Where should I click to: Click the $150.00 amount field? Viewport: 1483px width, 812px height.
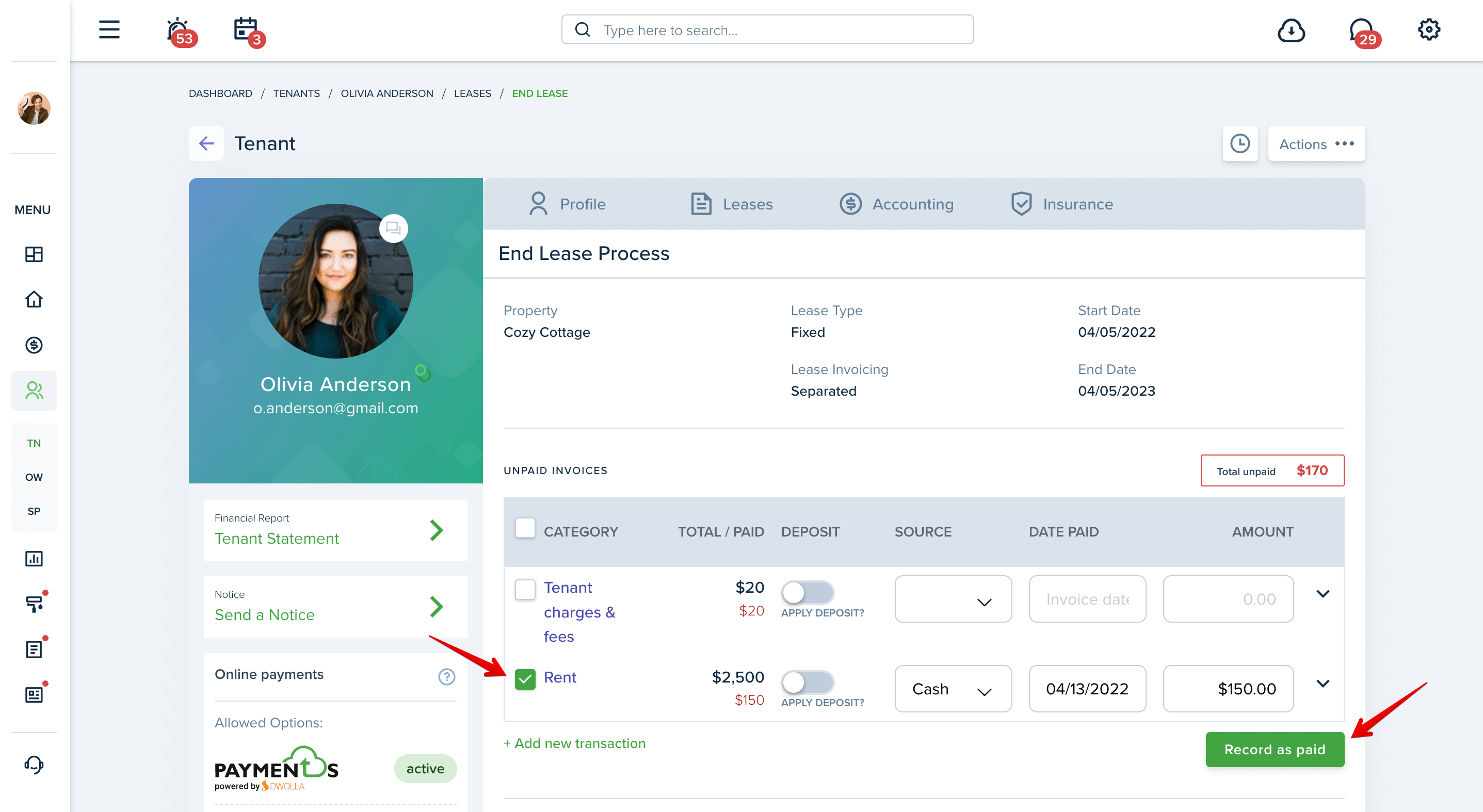pyautogui.click(x=1228, y=689)
